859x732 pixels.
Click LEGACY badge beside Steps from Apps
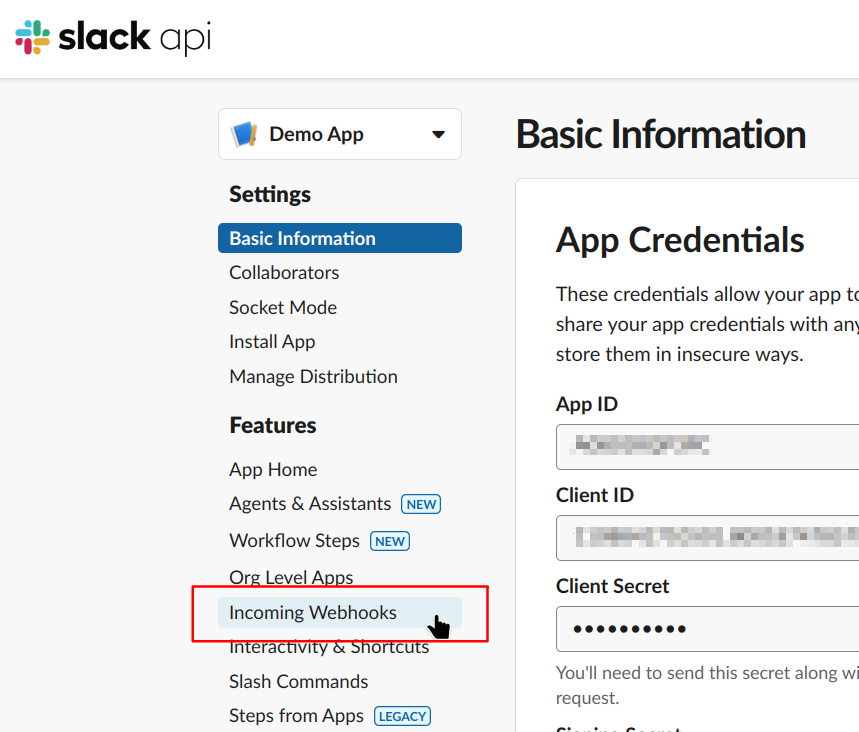point(403,717)
